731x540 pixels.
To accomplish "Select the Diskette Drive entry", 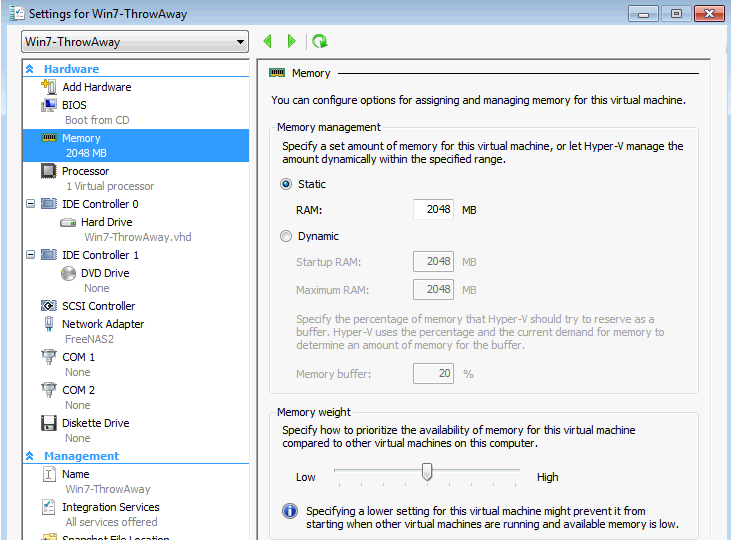I will pyautogui.click(x=96, y=423).
